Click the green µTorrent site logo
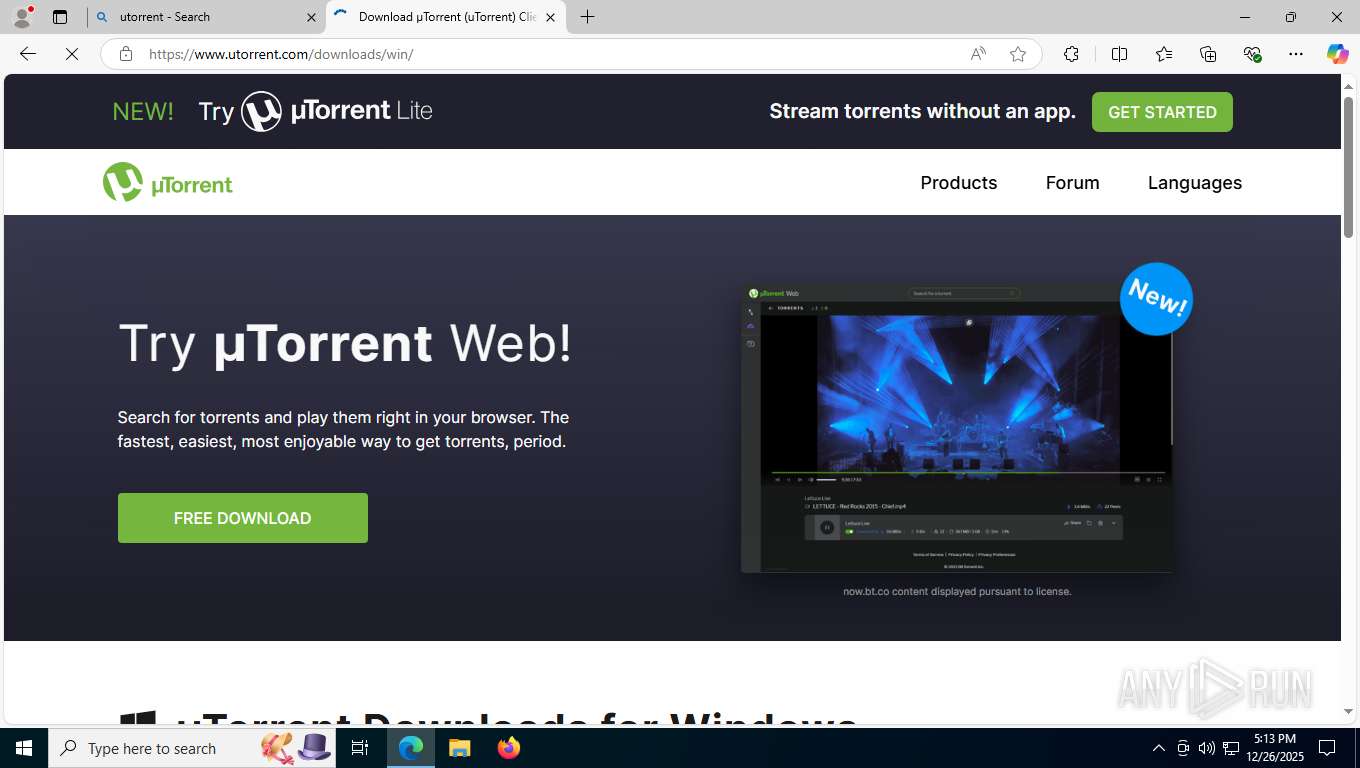This screenshot has width=1360, height=768. (168, 183)
